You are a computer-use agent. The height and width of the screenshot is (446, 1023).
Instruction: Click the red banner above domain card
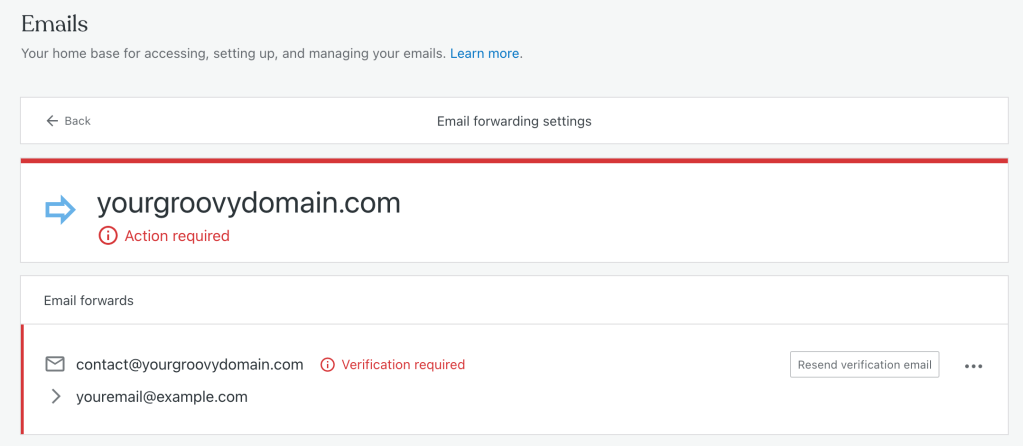[514, 160]
